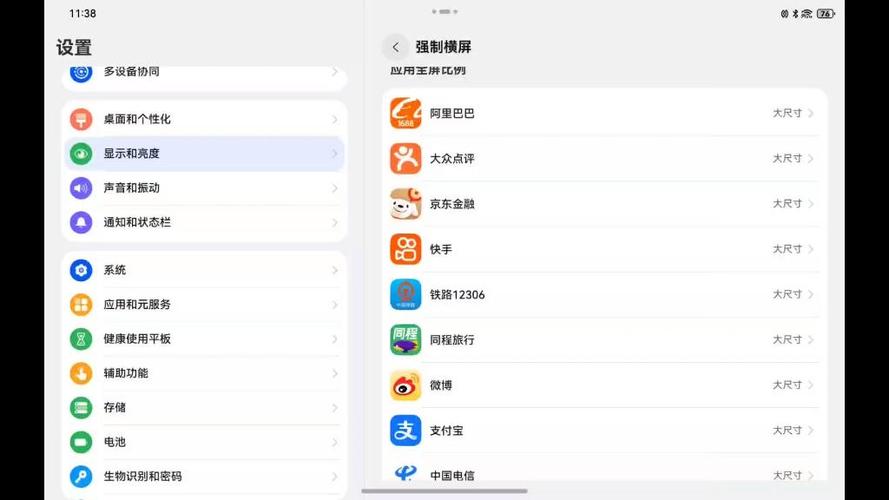Open 声音和振动 settings
889x500 pixels.
204,188
